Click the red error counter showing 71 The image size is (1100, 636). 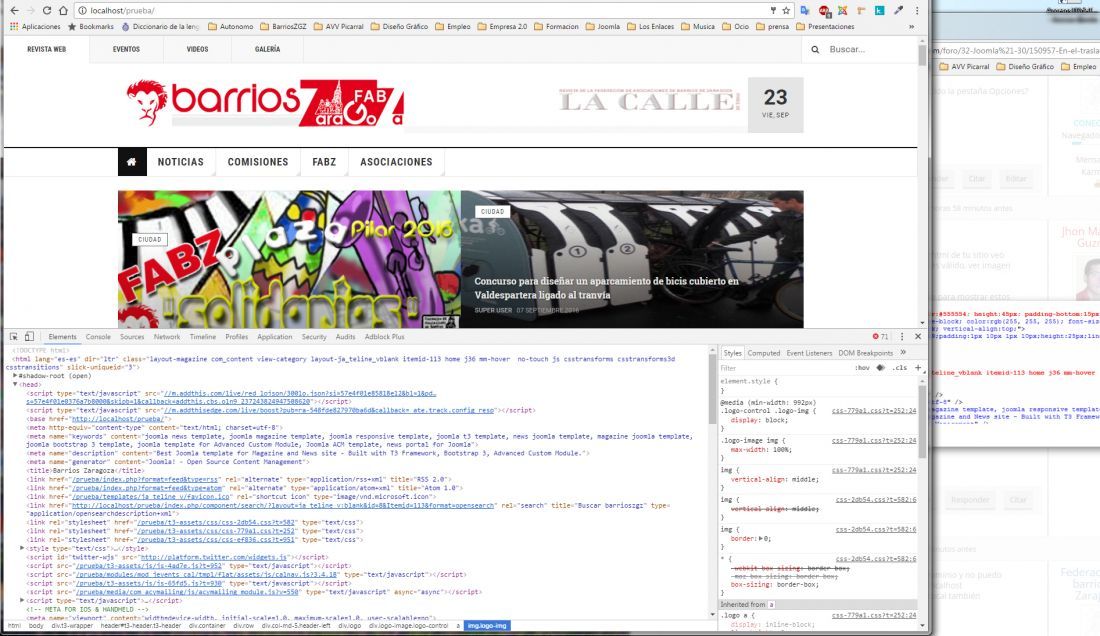(x=880, y=337)
